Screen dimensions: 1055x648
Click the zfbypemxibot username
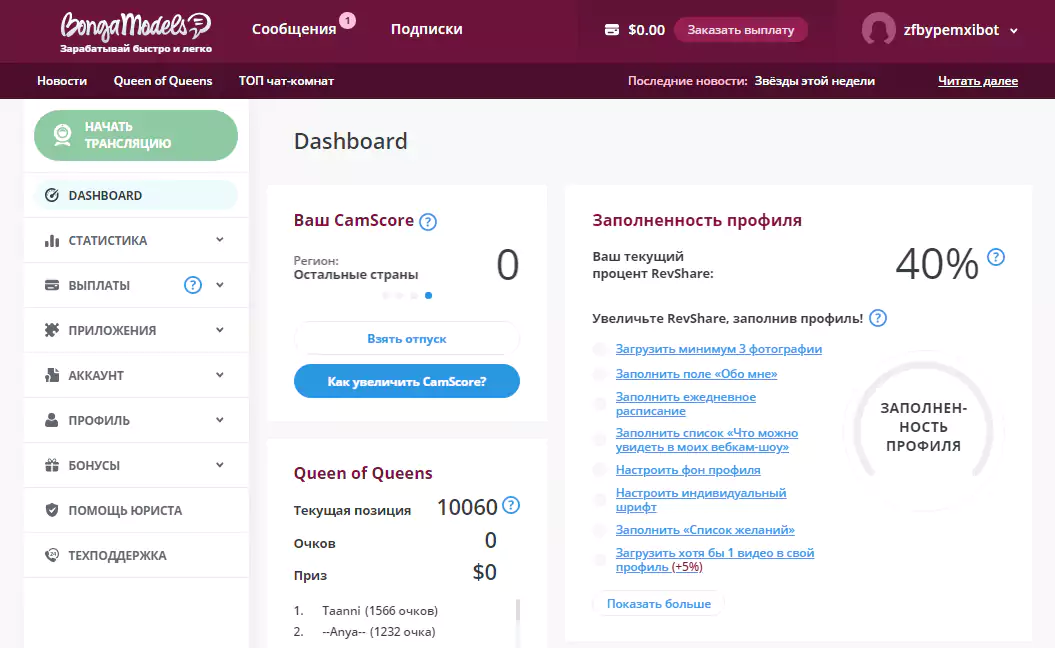[951, 30]
